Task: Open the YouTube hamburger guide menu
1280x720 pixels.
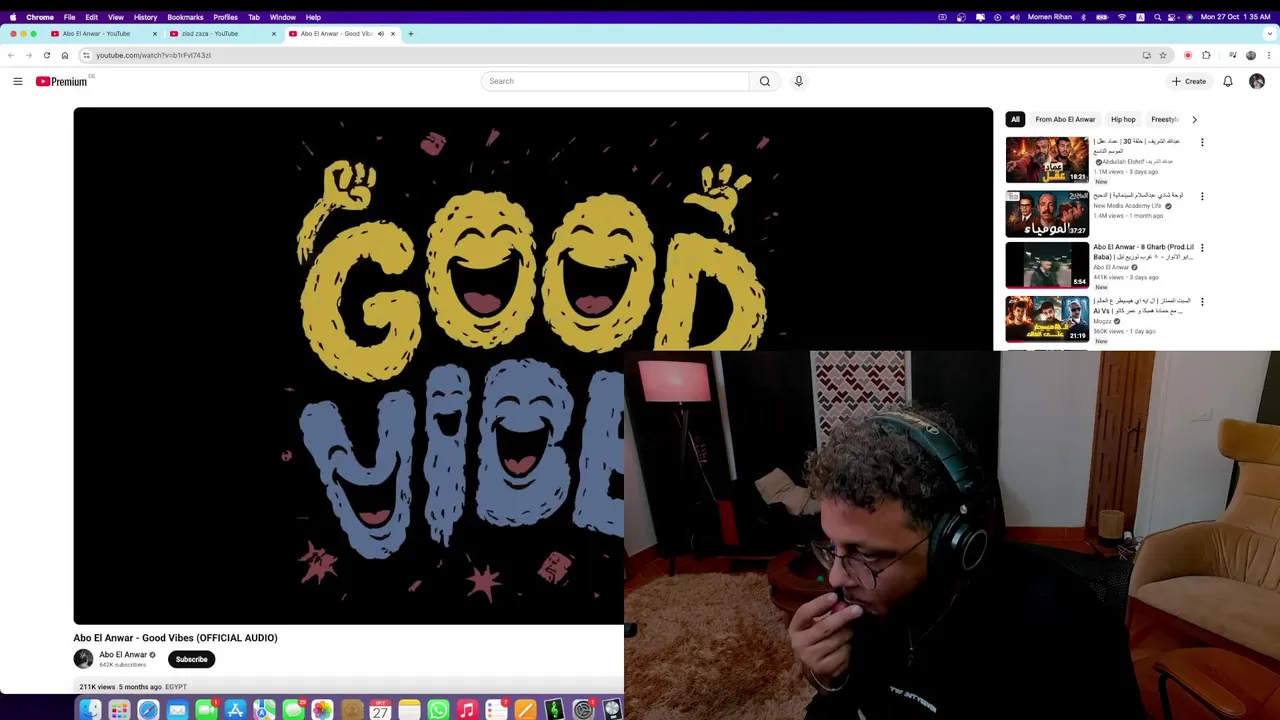Action: tap(18, 81)
